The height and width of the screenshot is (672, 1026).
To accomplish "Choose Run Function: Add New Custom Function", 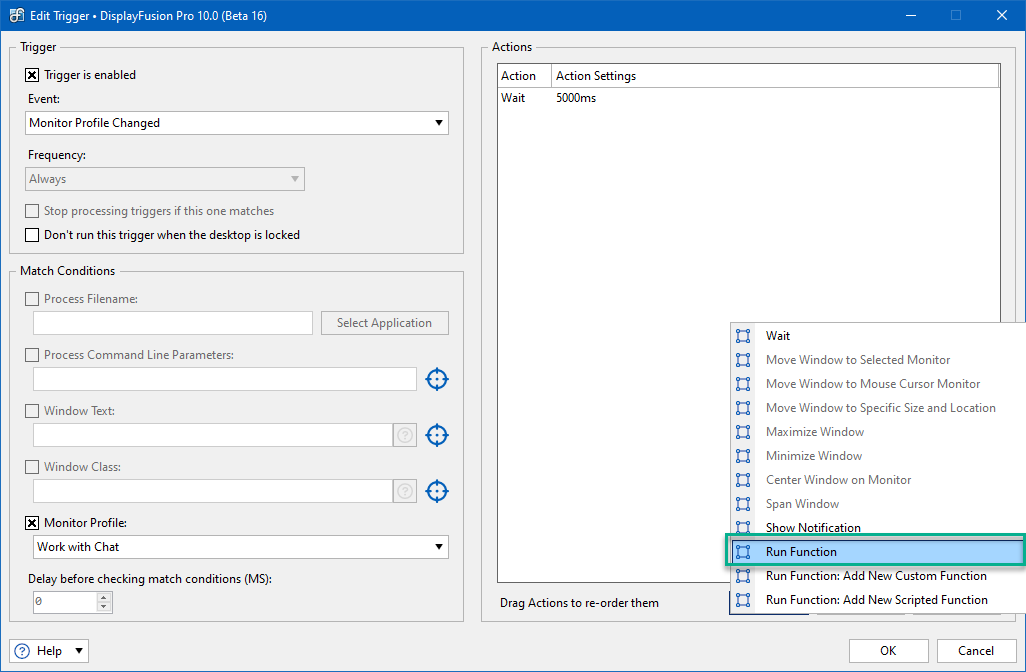I will point(877,576).
